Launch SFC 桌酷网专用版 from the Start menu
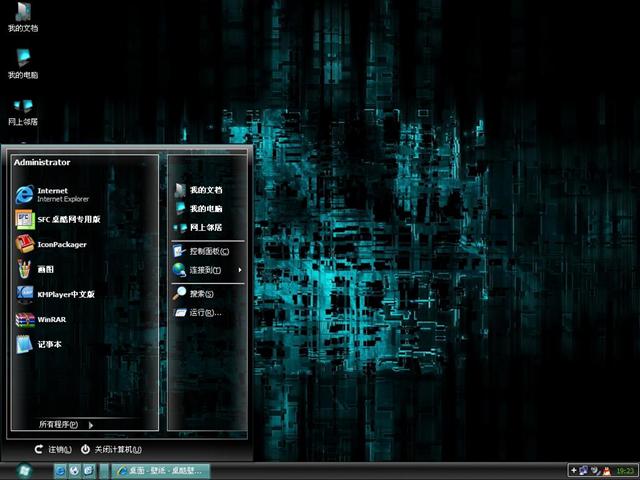 coord(68,219)
